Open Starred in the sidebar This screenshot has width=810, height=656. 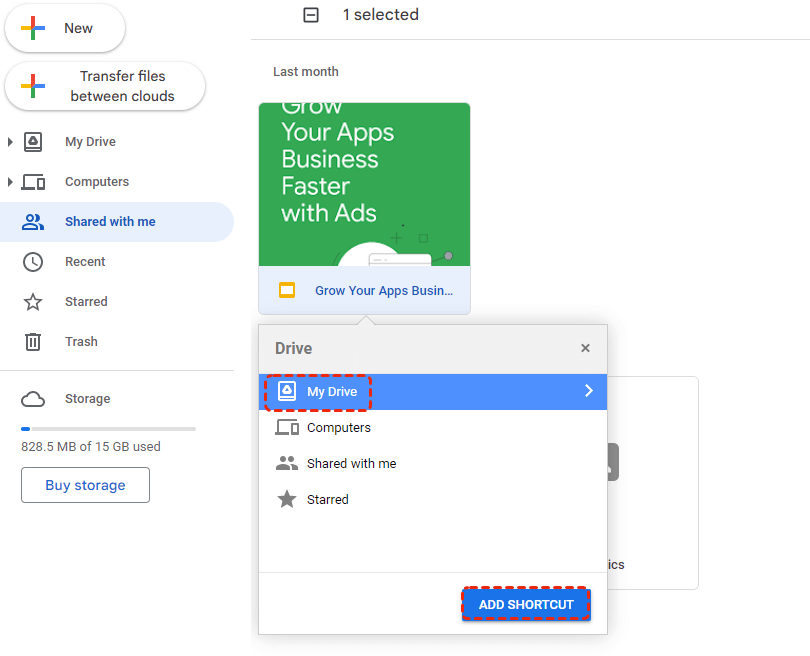point(86,302)
